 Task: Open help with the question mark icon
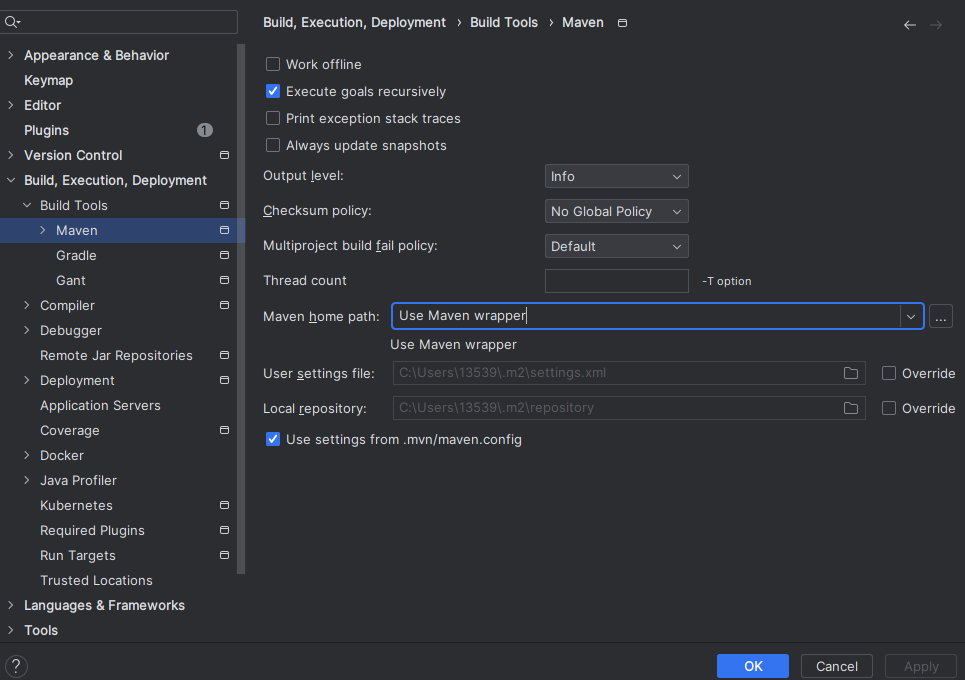tap(16, 666)
